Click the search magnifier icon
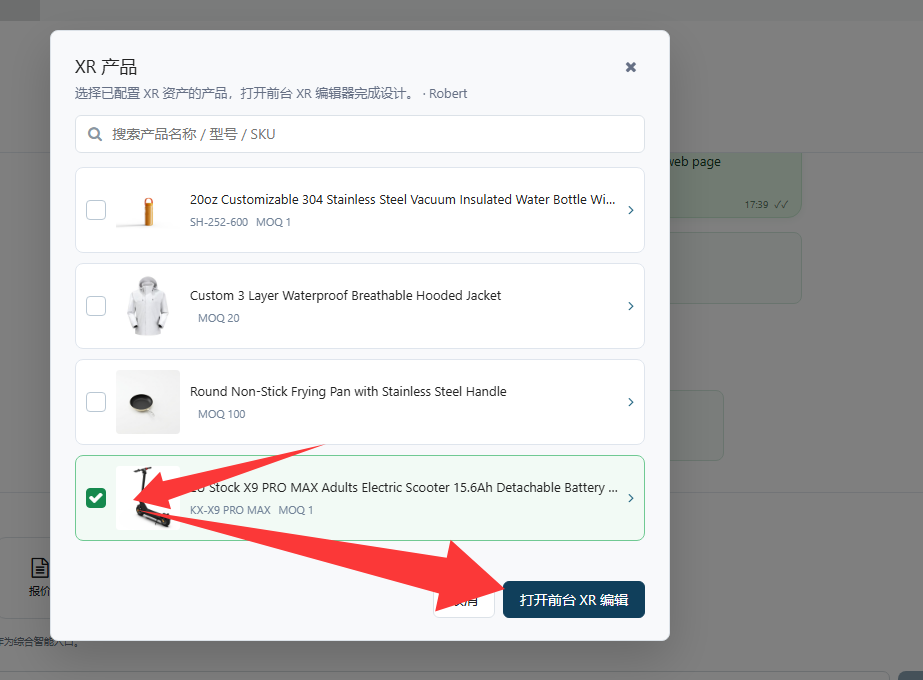Viewport: 923px width, 680px height. tap(95, 134)
